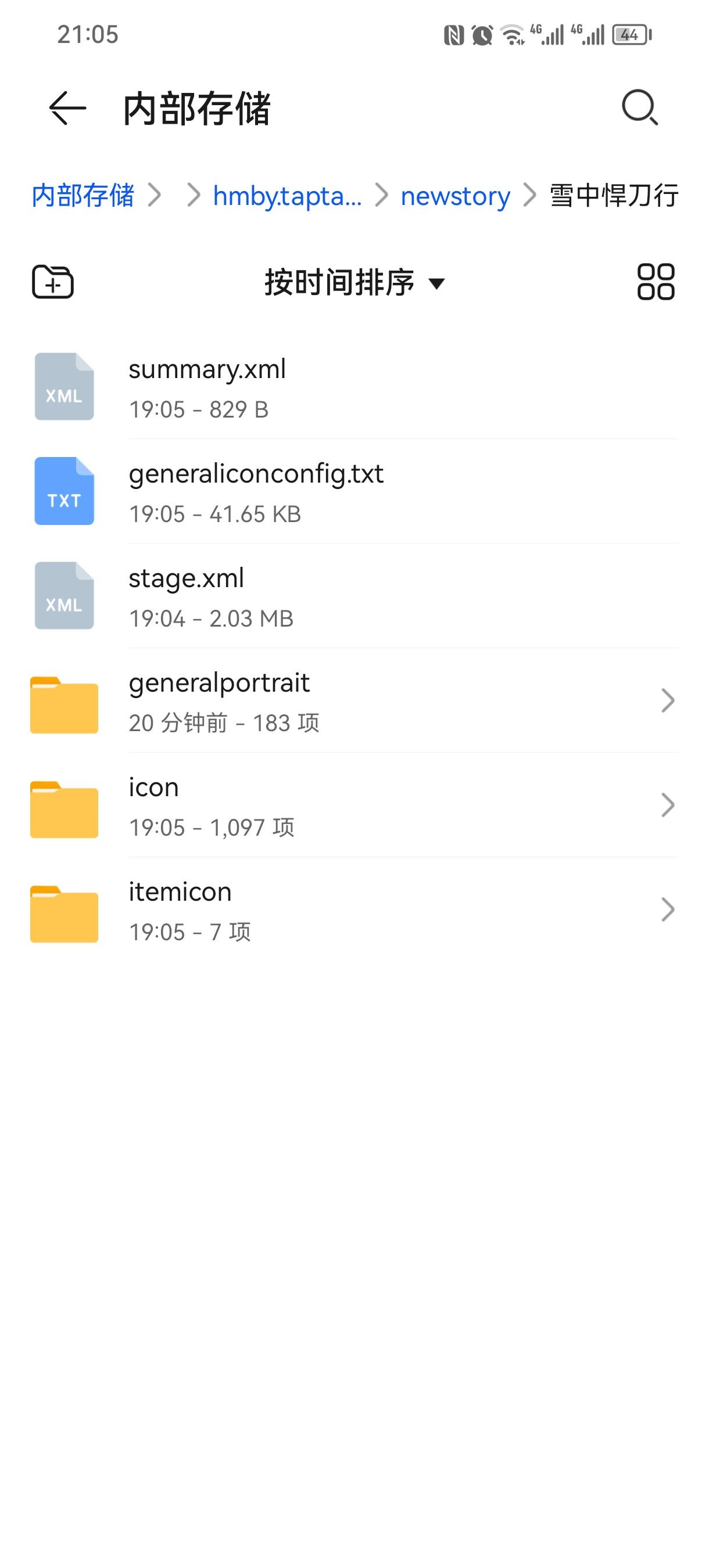The image size is (709, 1568).
Task: Expand the itemicon folder chevron
Action: [x=668, y=909]
